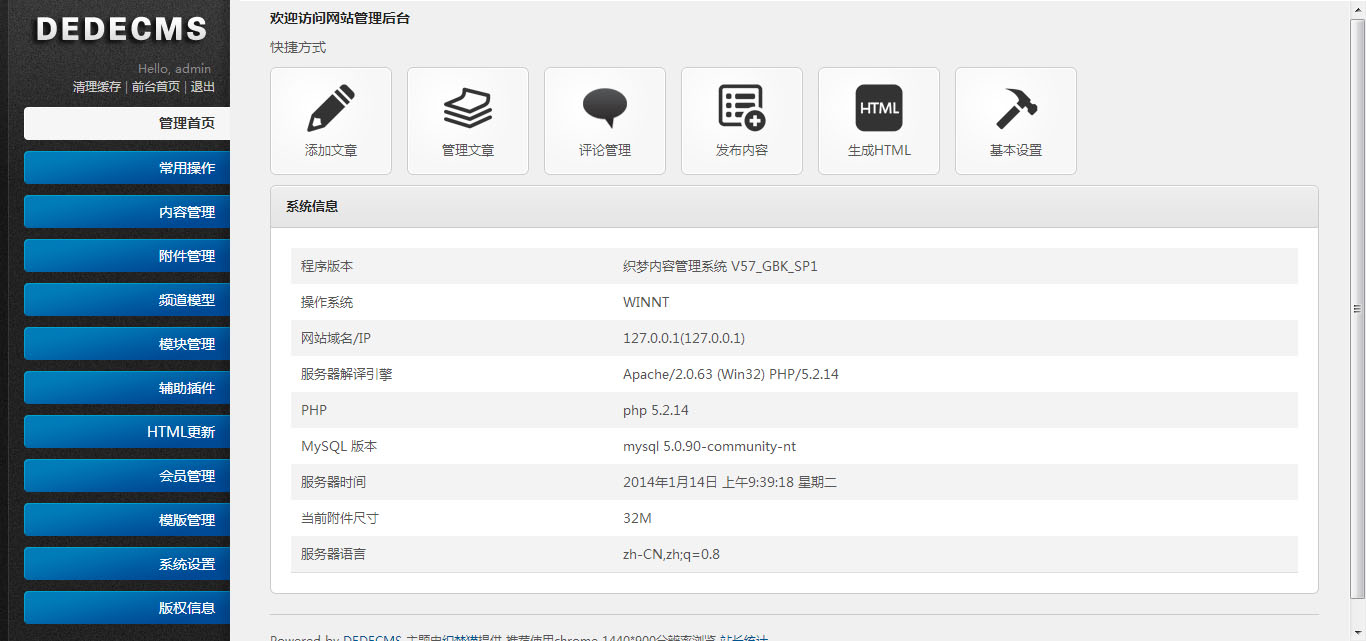
Task: Select the 管理首页 sidebar tab
Action: point(127,124)
